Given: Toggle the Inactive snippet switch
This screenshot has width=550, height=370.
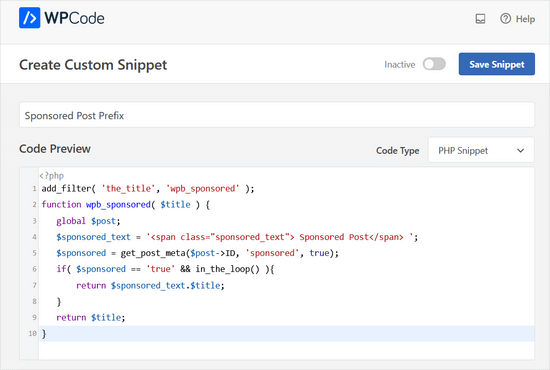Looking at the screenshot, I should 434,64.
